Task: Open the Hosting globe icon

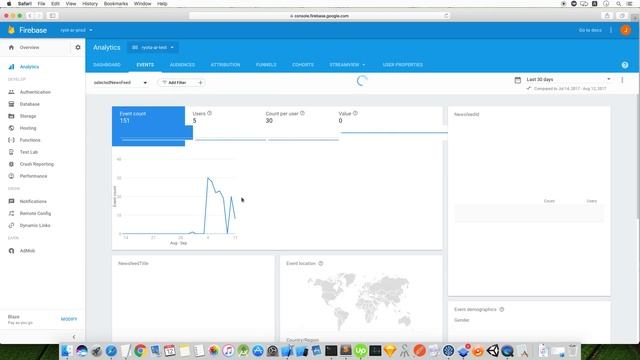Action: pyautogui.click(x=11, y=128)
